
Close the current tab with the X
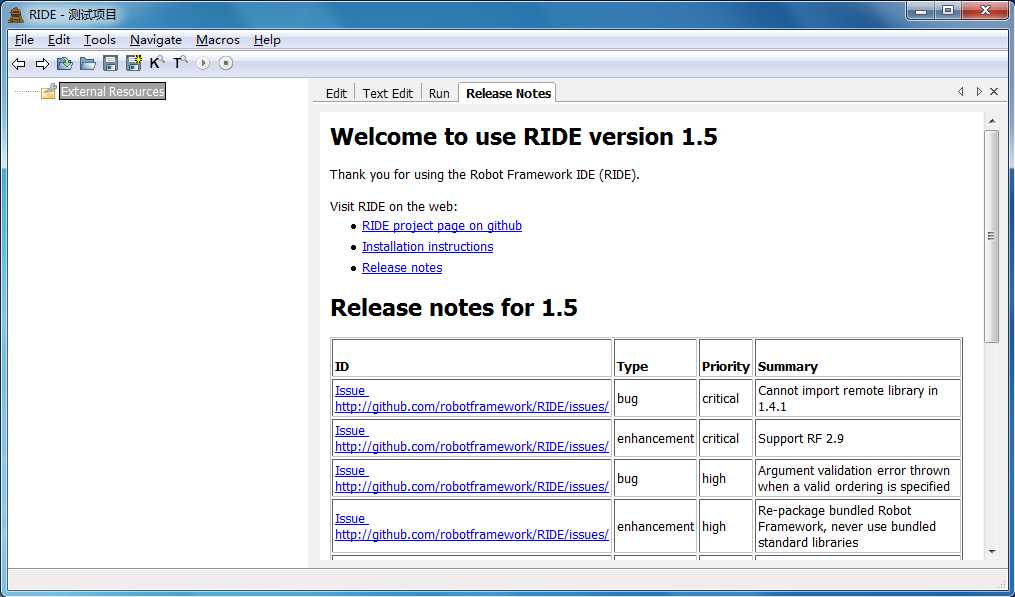click(994, 92)
